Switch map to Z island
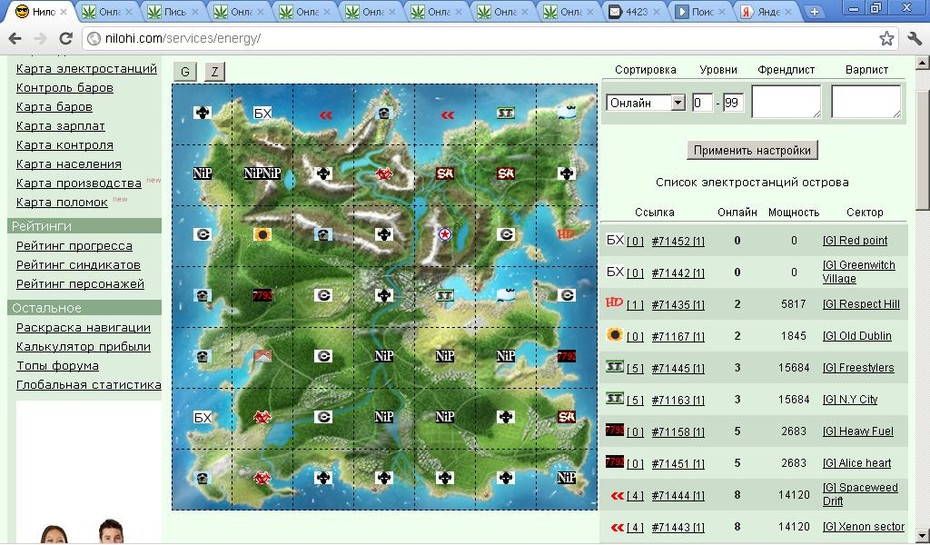This screenshot has height=545, width=930. (215, 72)
